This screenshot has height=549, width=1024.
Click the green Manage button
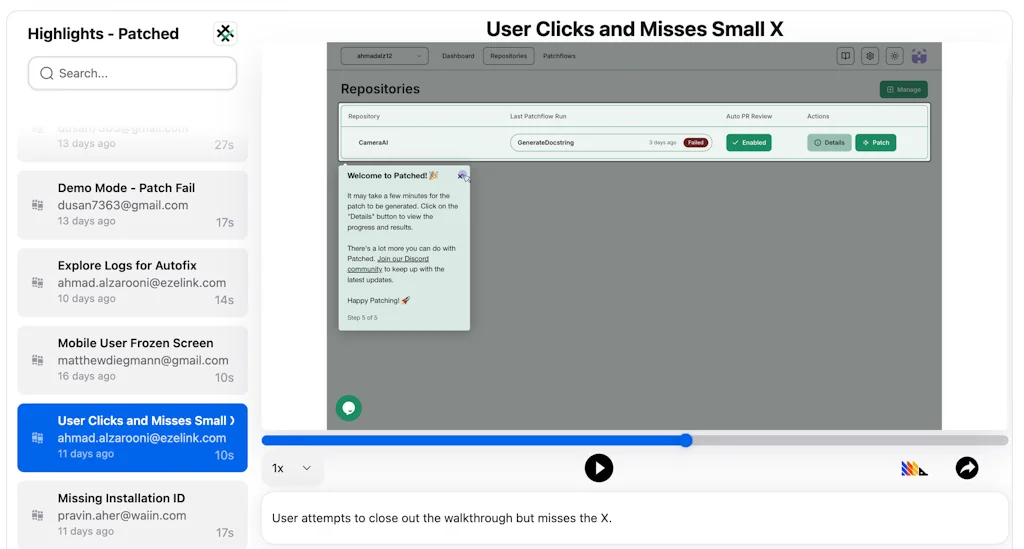click(x=903, y=90)
